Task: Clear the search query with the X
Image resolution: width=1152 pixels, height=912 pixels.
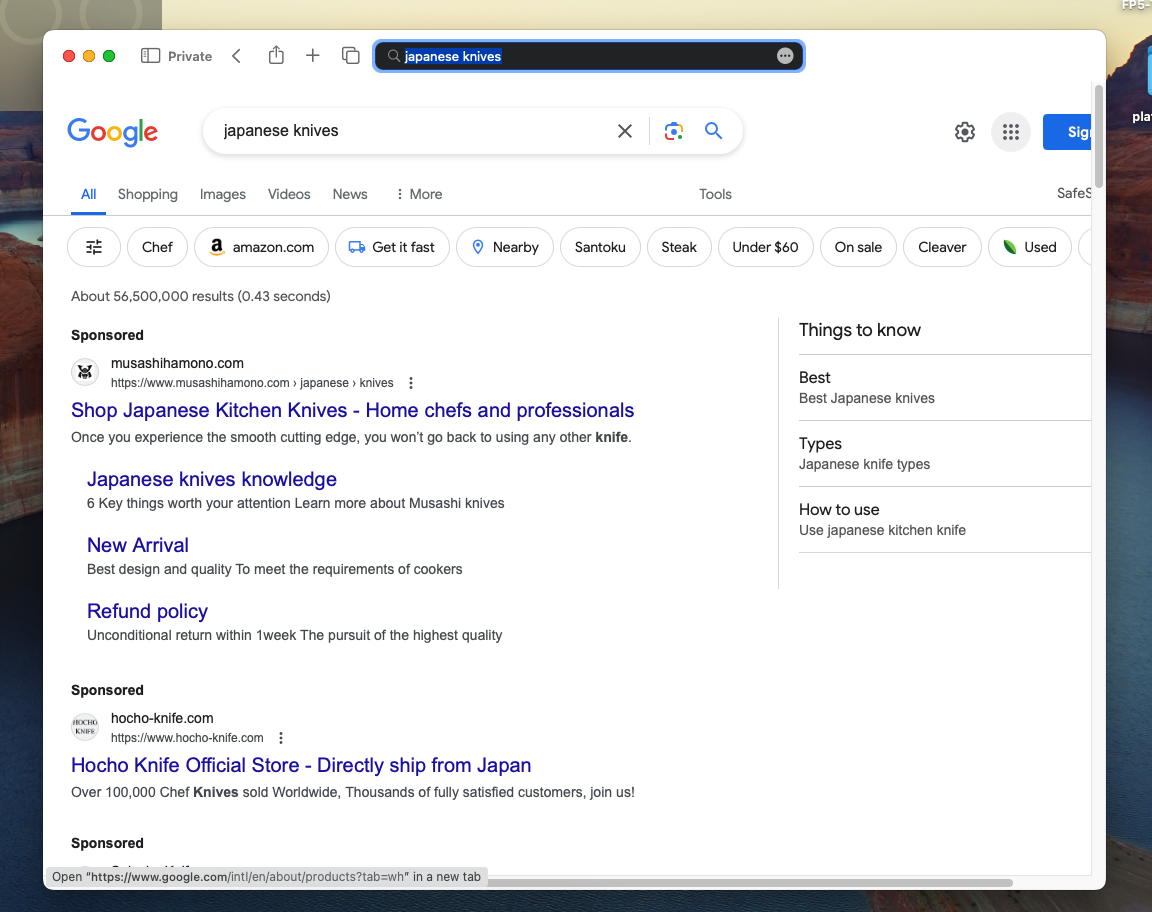Action: [625, 131]
